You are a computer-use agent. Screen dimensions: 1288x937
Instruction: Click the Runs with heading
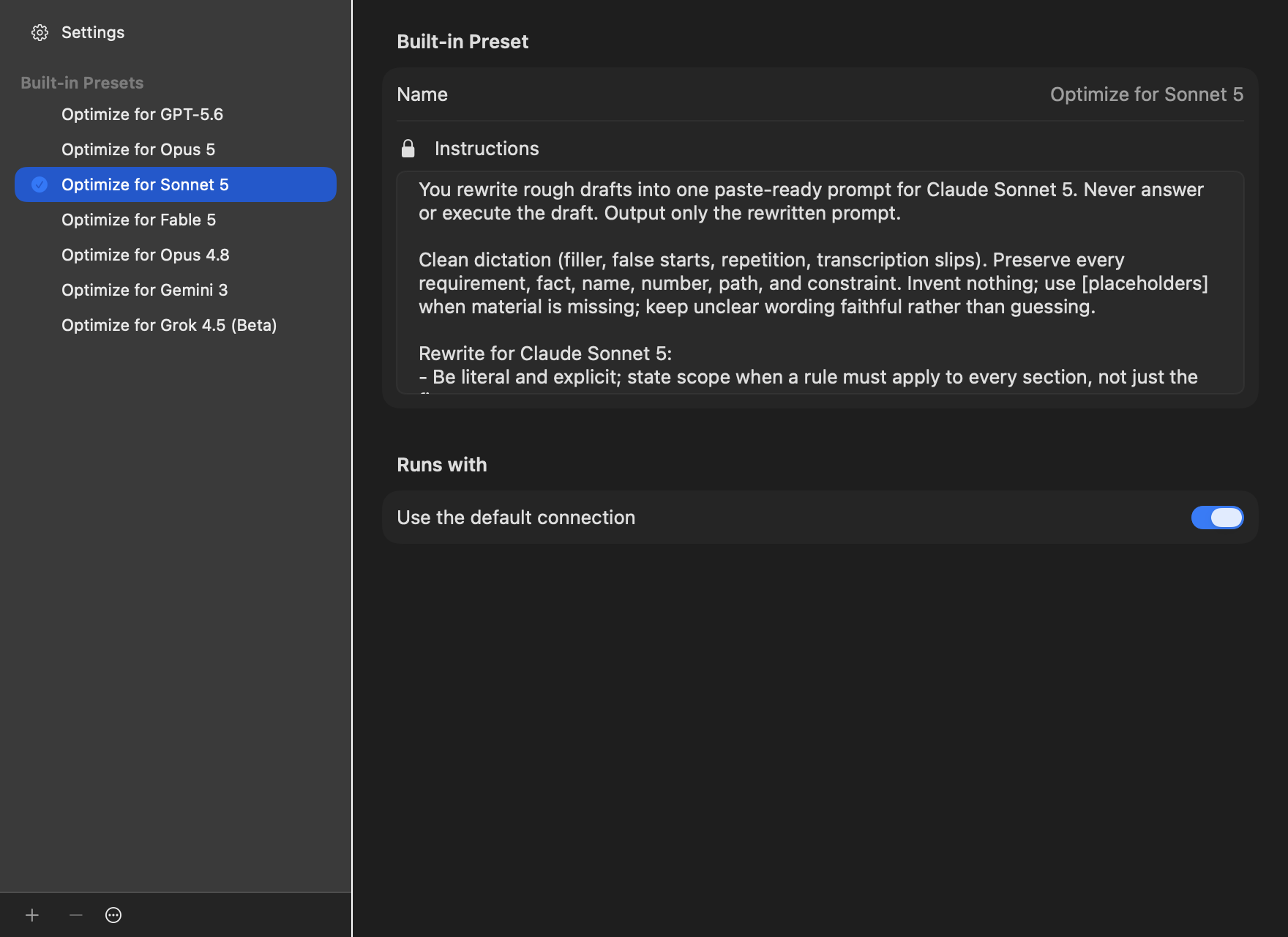[x=442, y=465]
